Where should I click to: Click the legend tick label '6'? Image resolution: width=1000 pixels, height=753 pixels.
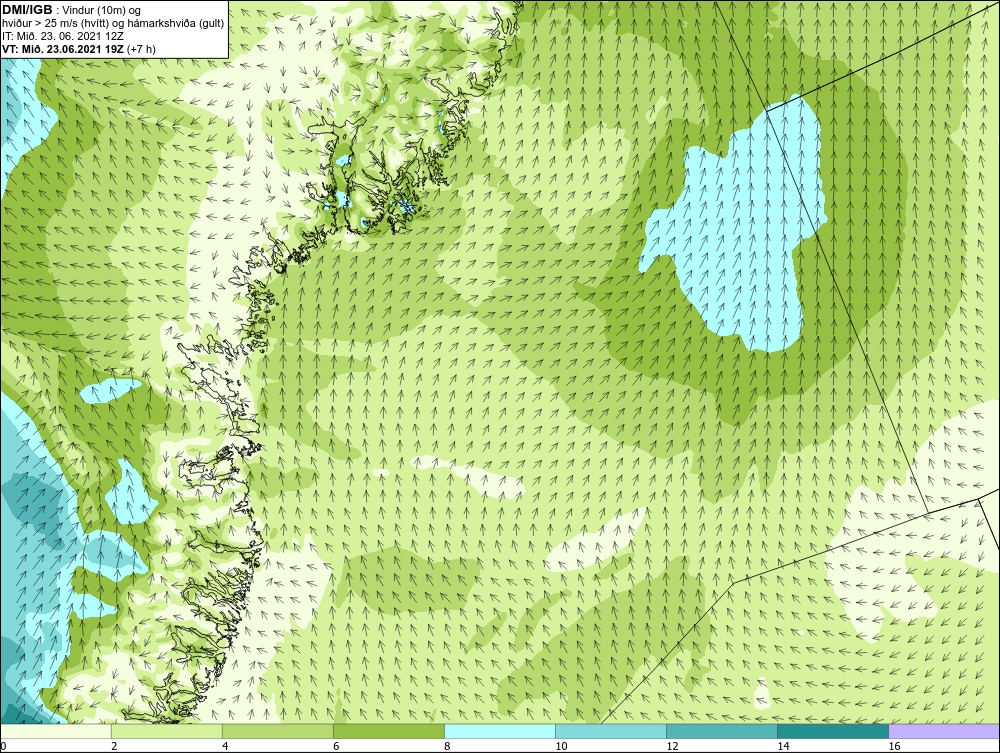pyautogui.click(x=336, y=746)
